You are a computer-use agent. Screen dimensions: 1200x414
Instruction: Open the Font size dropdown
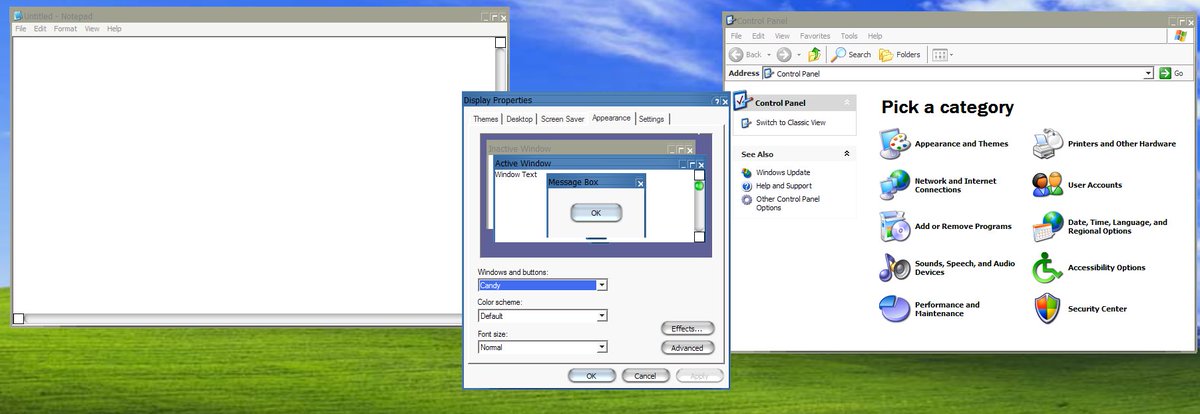(602, 347)
